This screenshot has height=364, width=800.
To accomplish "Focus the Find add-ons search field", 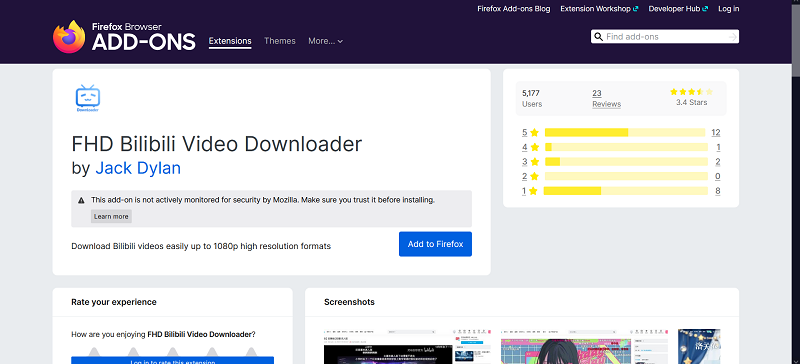I will (665, 37).
